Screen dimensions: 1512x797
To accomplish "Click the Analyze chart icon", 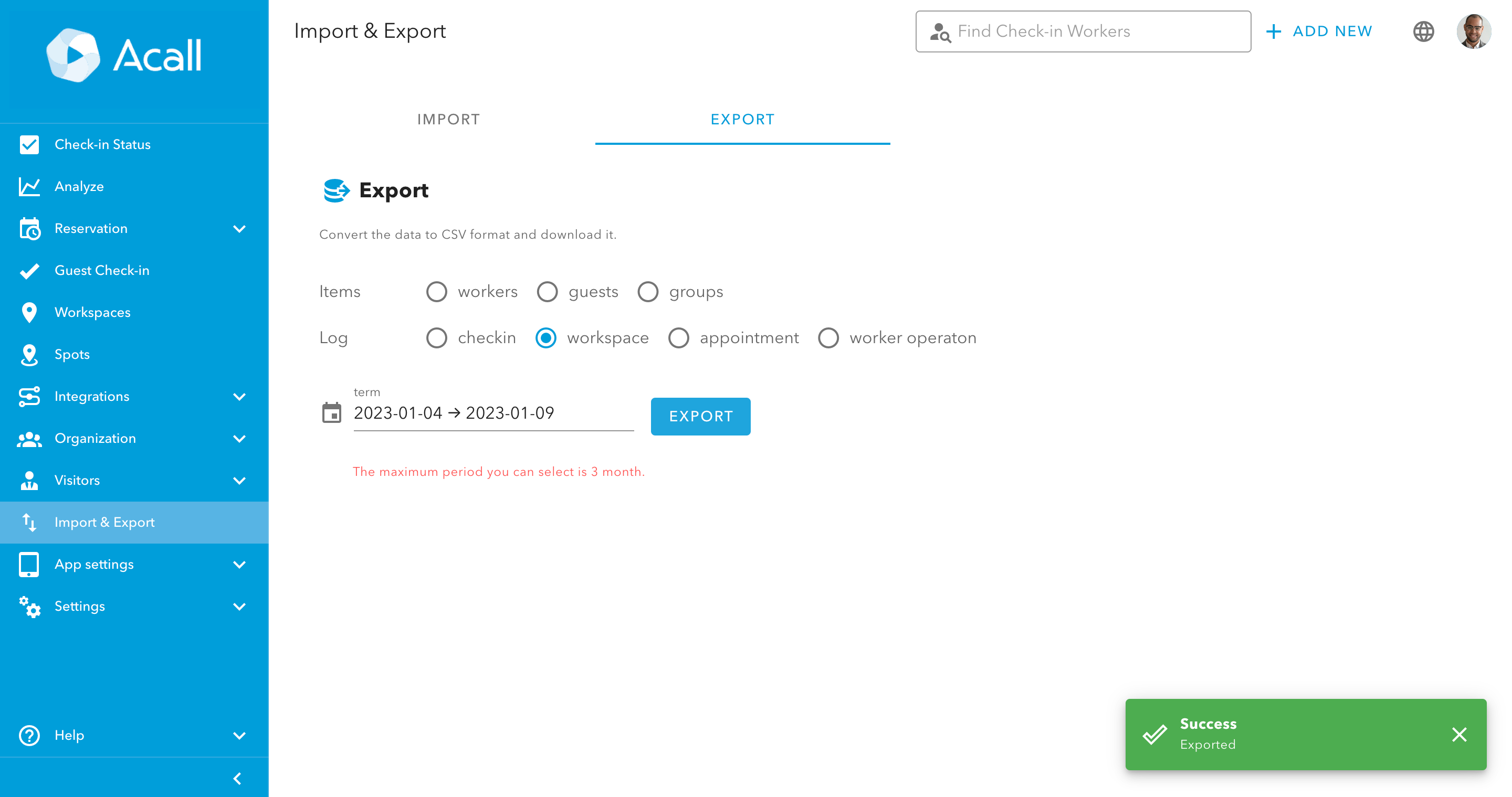I will tap(29, 186).
